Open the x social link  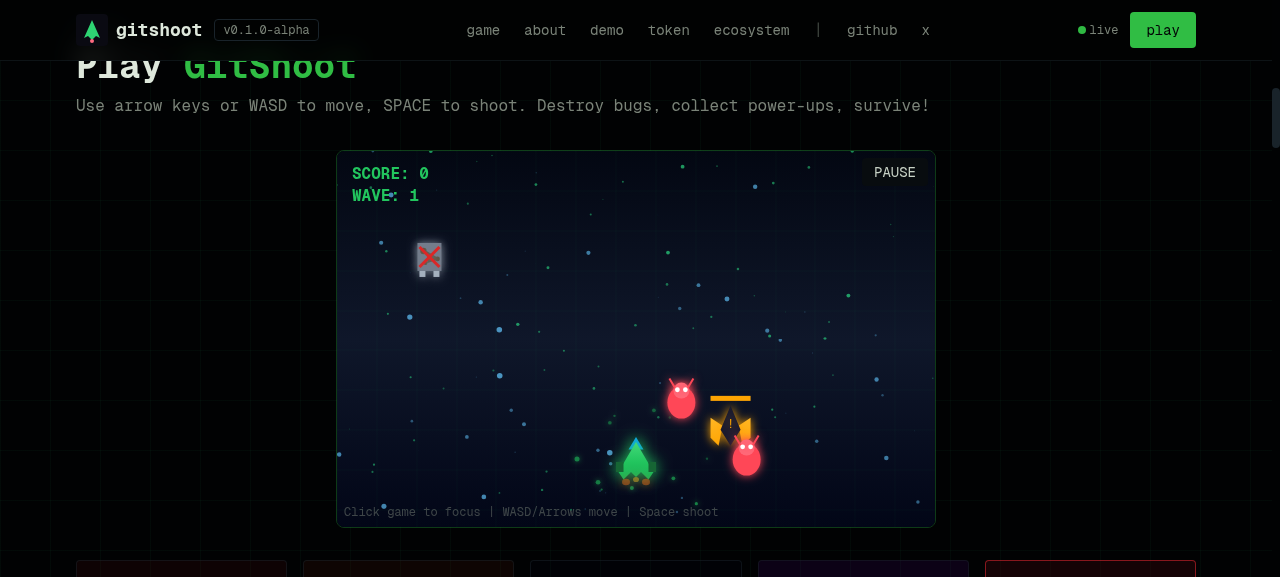pos(926,30)
